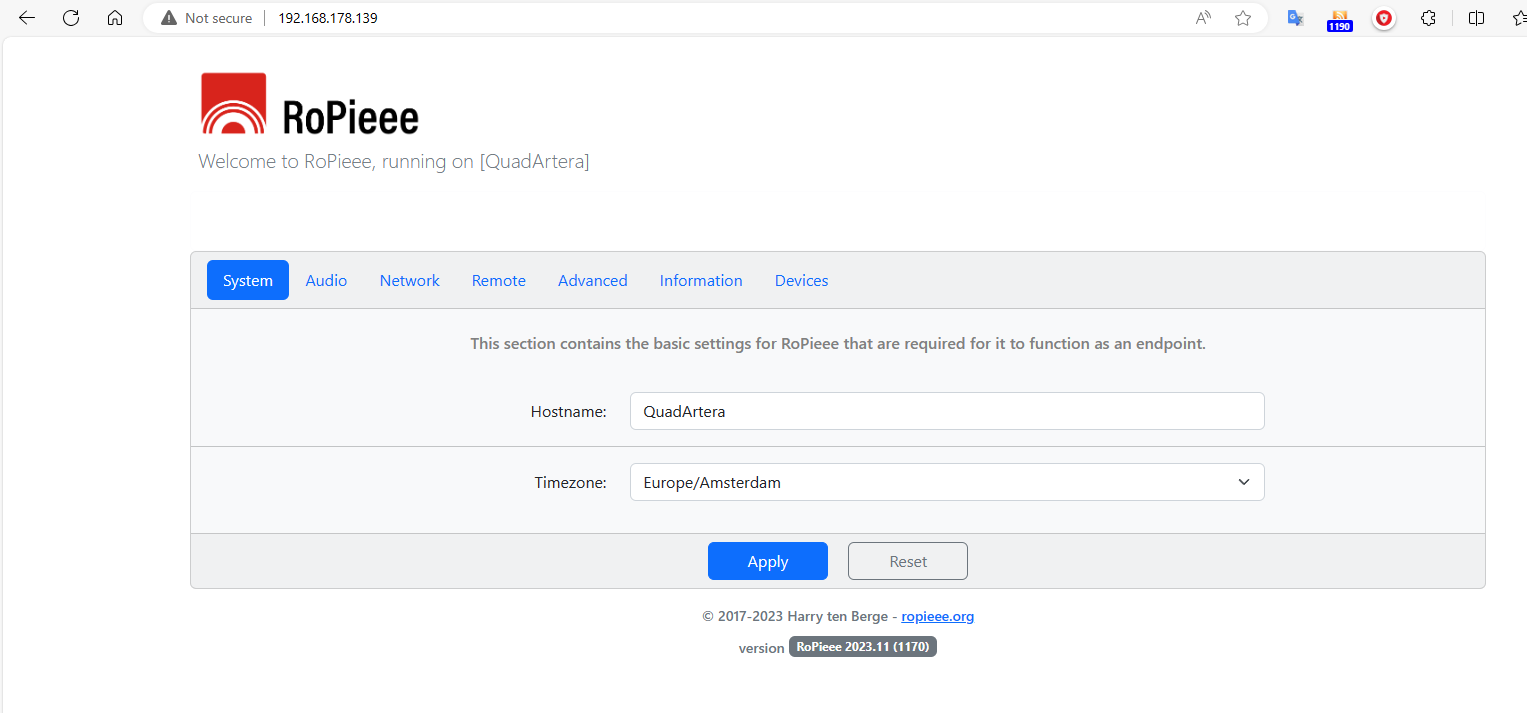Select the System tab
This screenshot has height=713, width=1527.
pyautogui.click(x=248, y=280)
